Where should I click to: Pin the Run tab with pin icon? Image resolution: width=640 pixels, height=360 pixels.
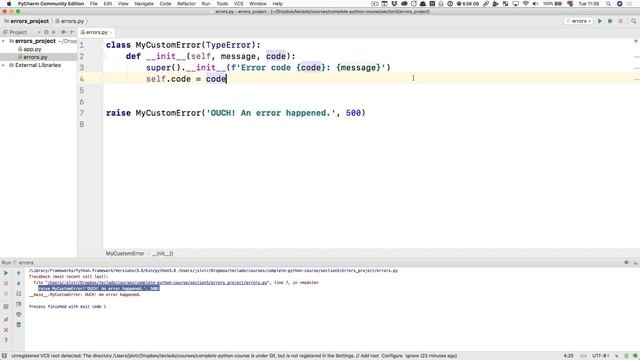[x=6, y=320]
